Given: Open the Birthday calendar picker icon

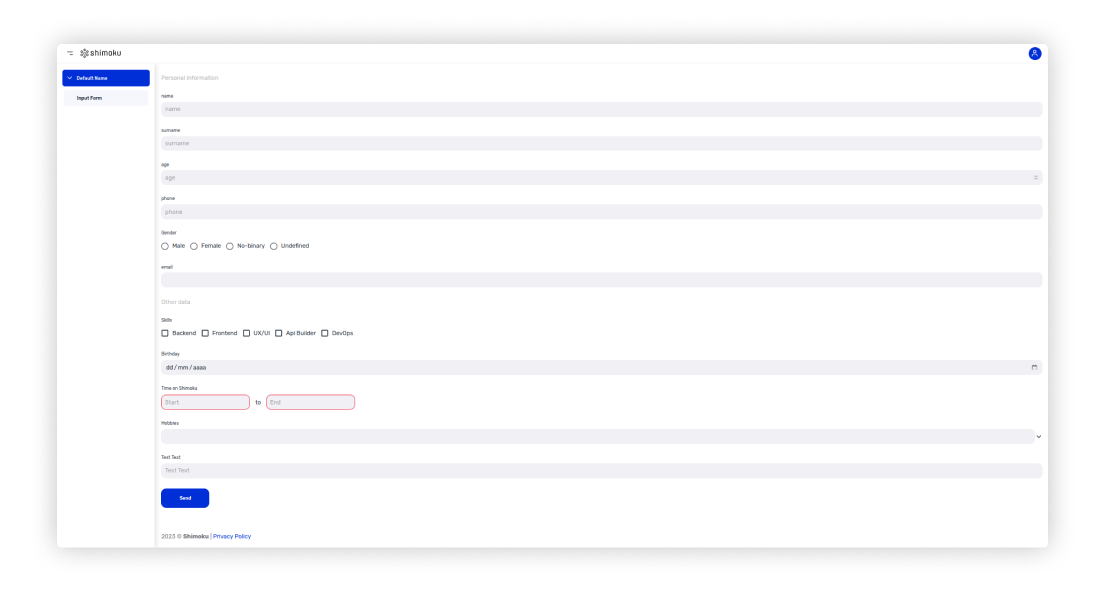Looking at the screenshot, I should pyautogui.click(x=1034, y=367).
